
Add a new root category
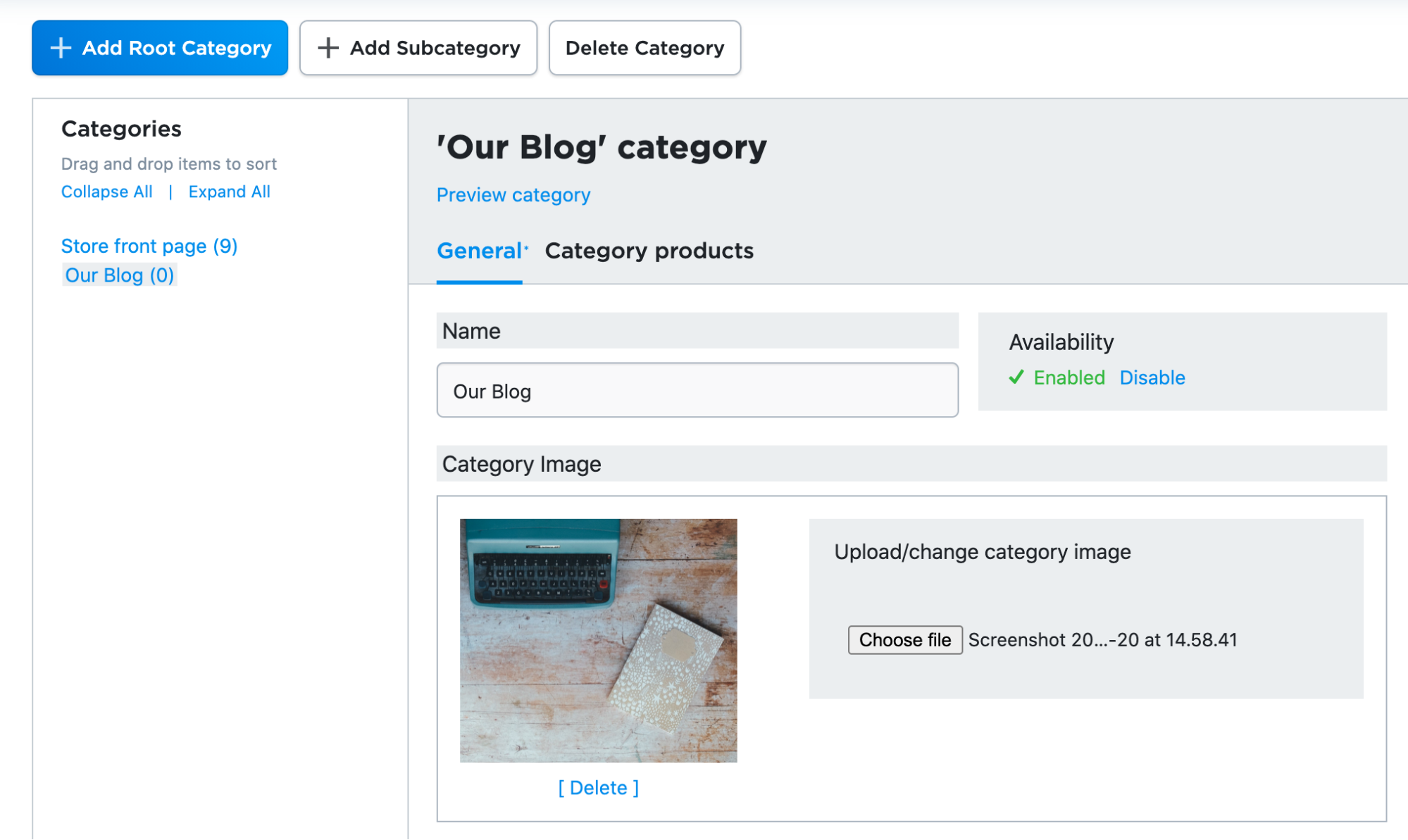159,48
